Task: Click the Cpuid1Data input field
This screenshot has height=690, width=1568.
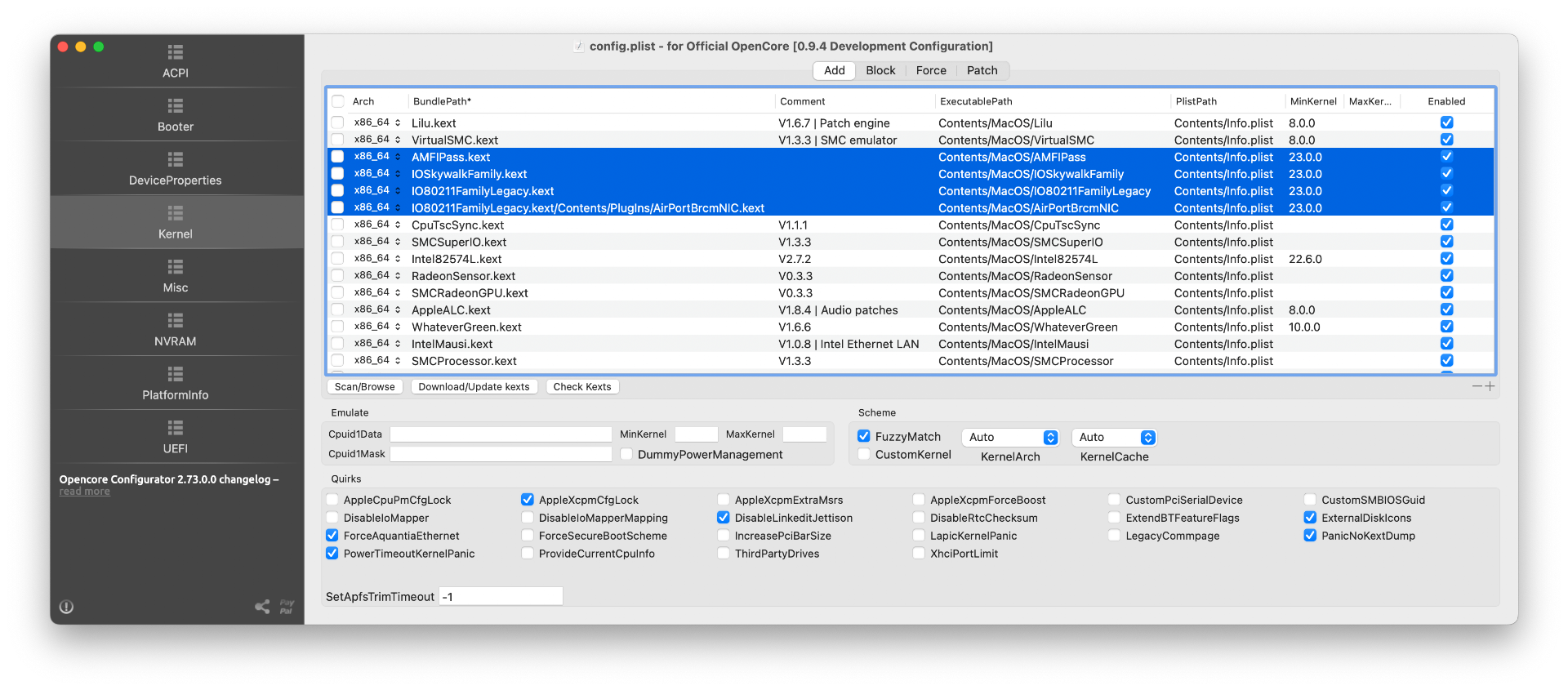Action: [501, 434]
